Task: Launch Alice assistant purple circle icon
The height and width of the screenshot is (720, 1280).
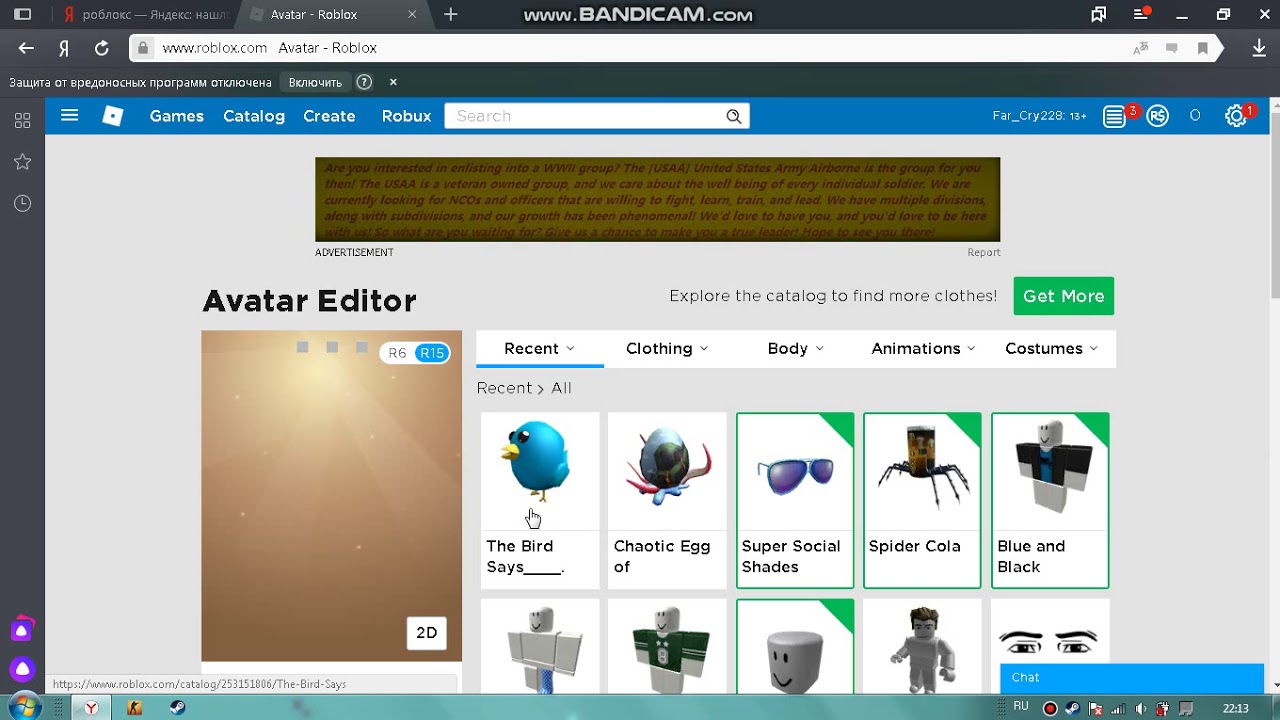Action: (22, 669)
